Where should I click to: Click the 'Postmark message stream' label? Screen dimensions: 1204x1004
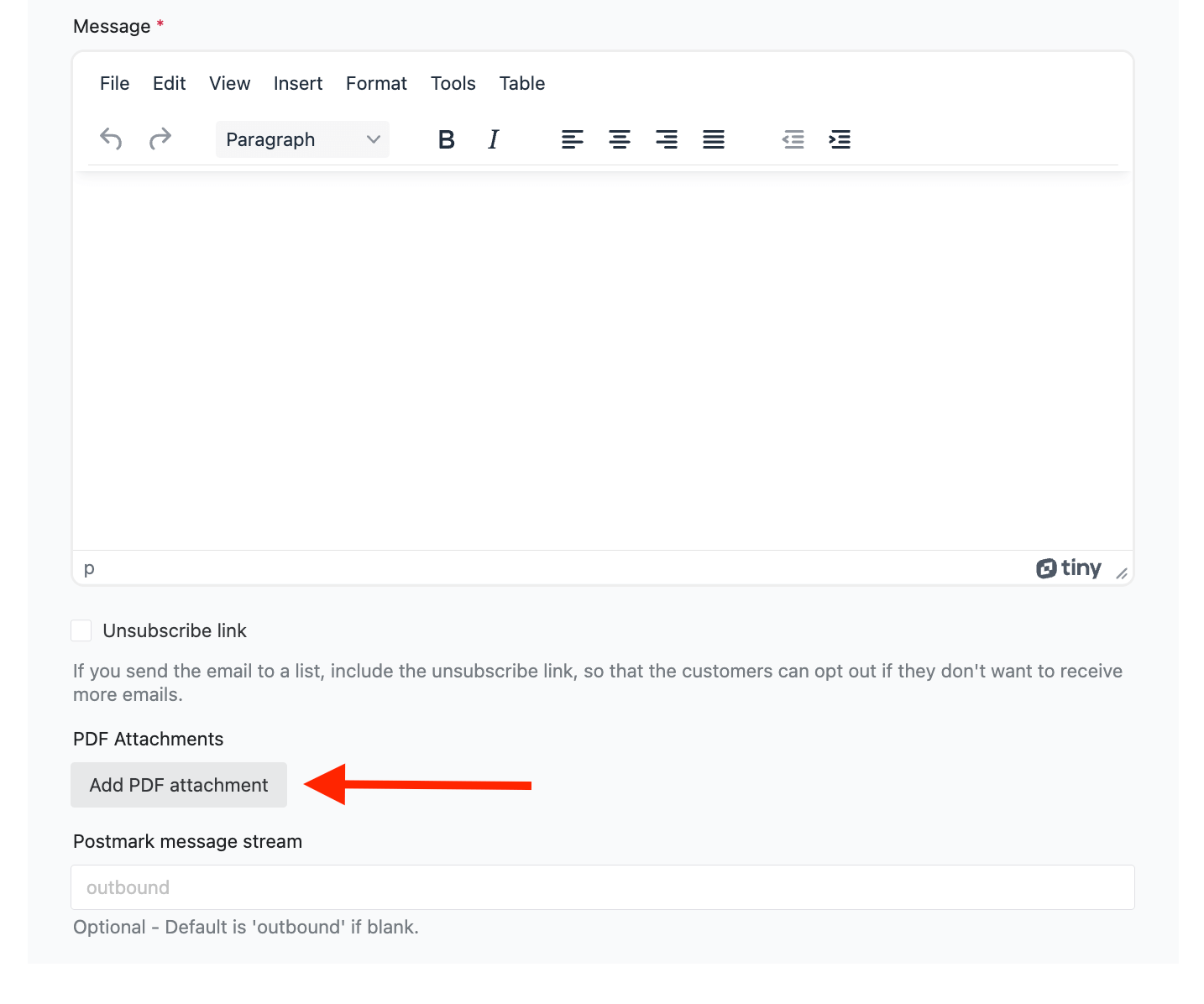point(187,841)
